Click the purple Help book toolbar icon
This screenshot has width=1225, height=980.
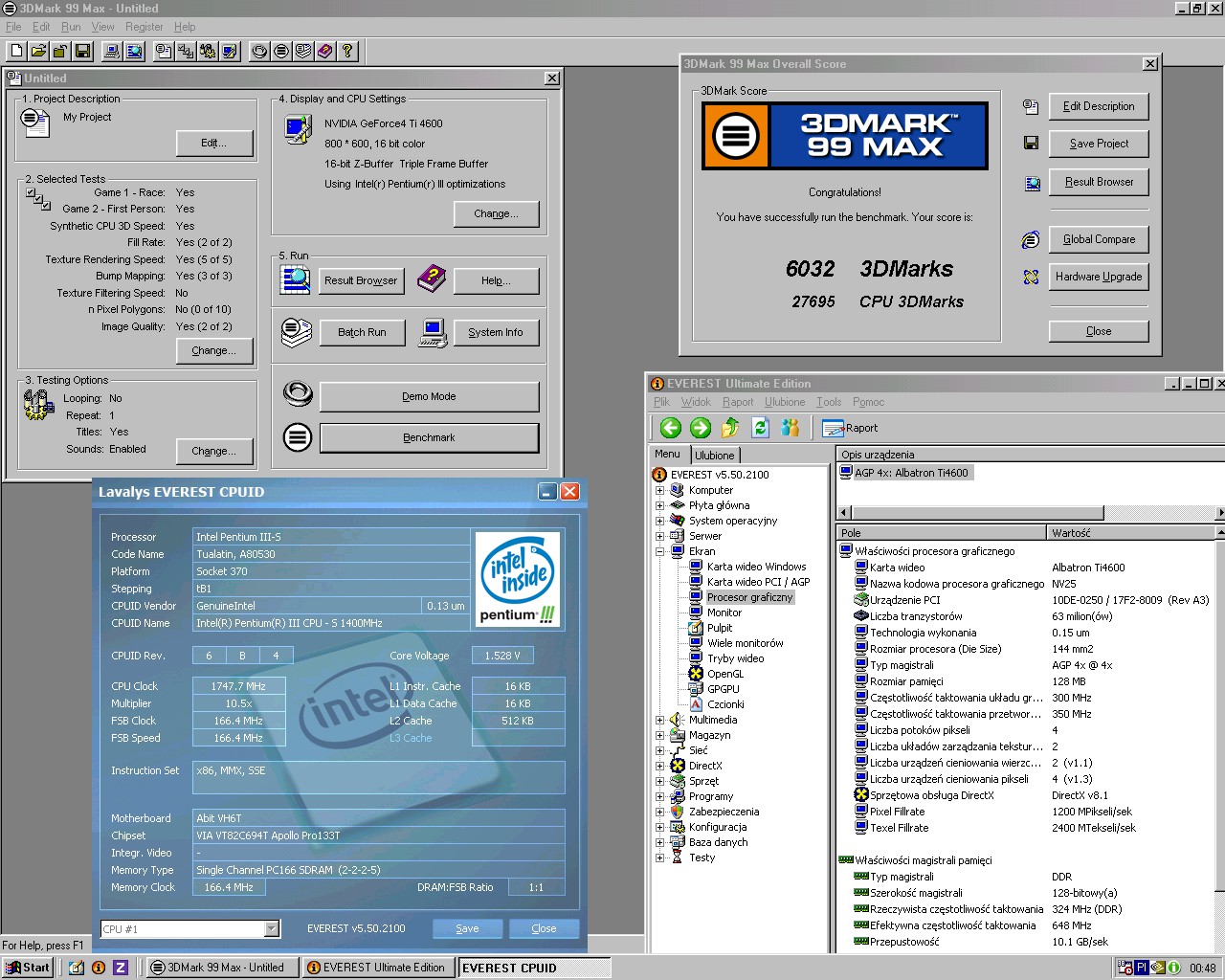click(325, 51)
